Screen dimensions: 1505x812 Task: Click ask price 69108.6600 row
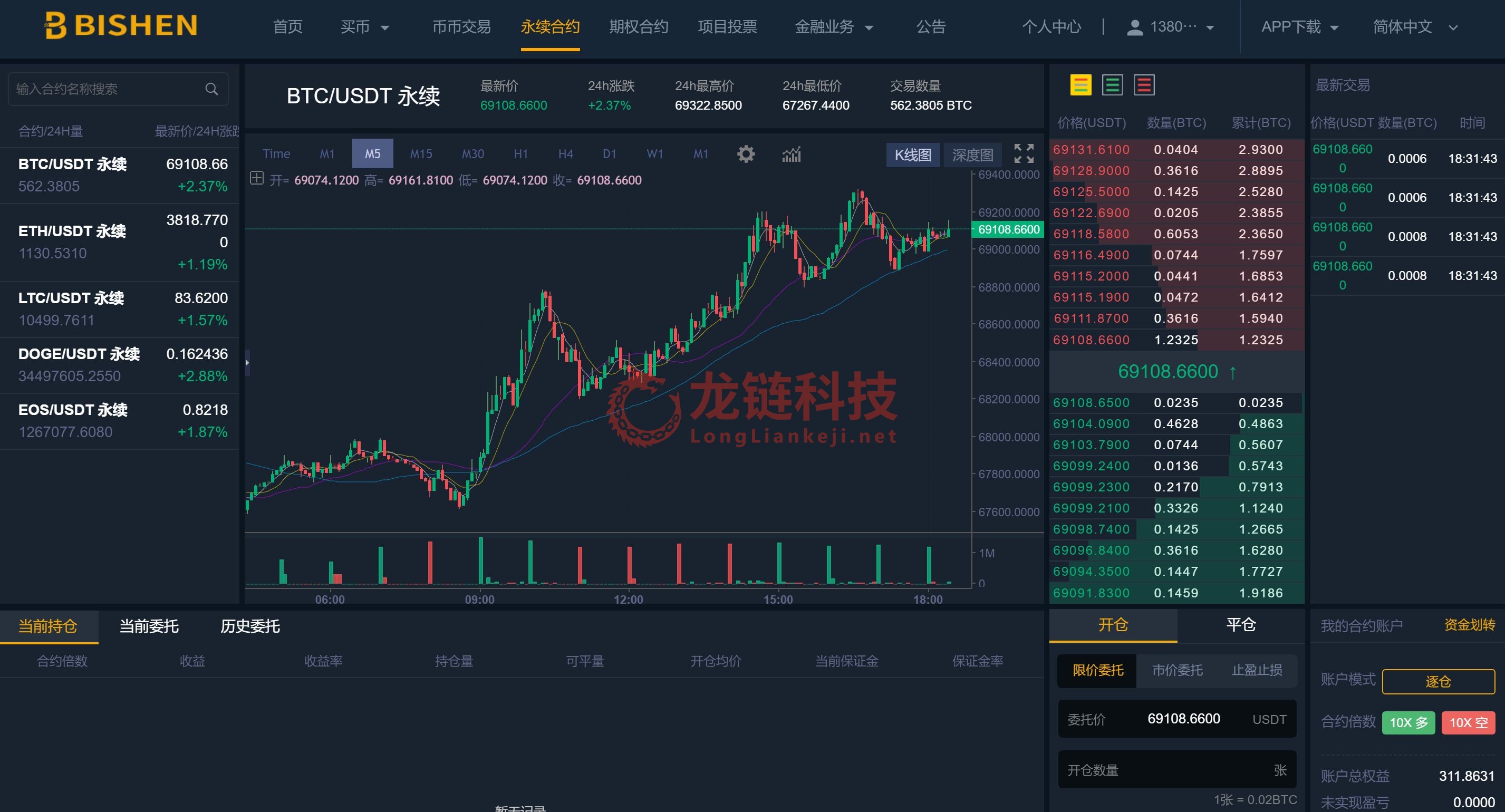pos(1176,340)
